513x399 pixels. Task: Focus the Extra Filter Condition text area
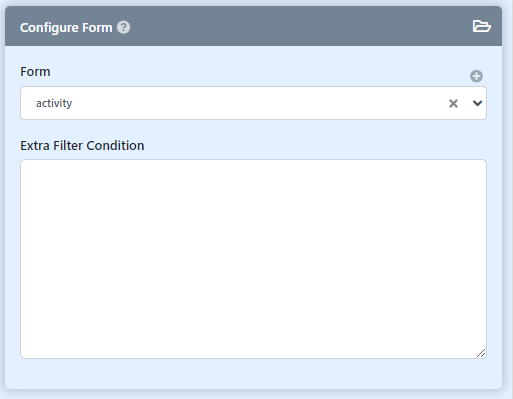(253, 259)
